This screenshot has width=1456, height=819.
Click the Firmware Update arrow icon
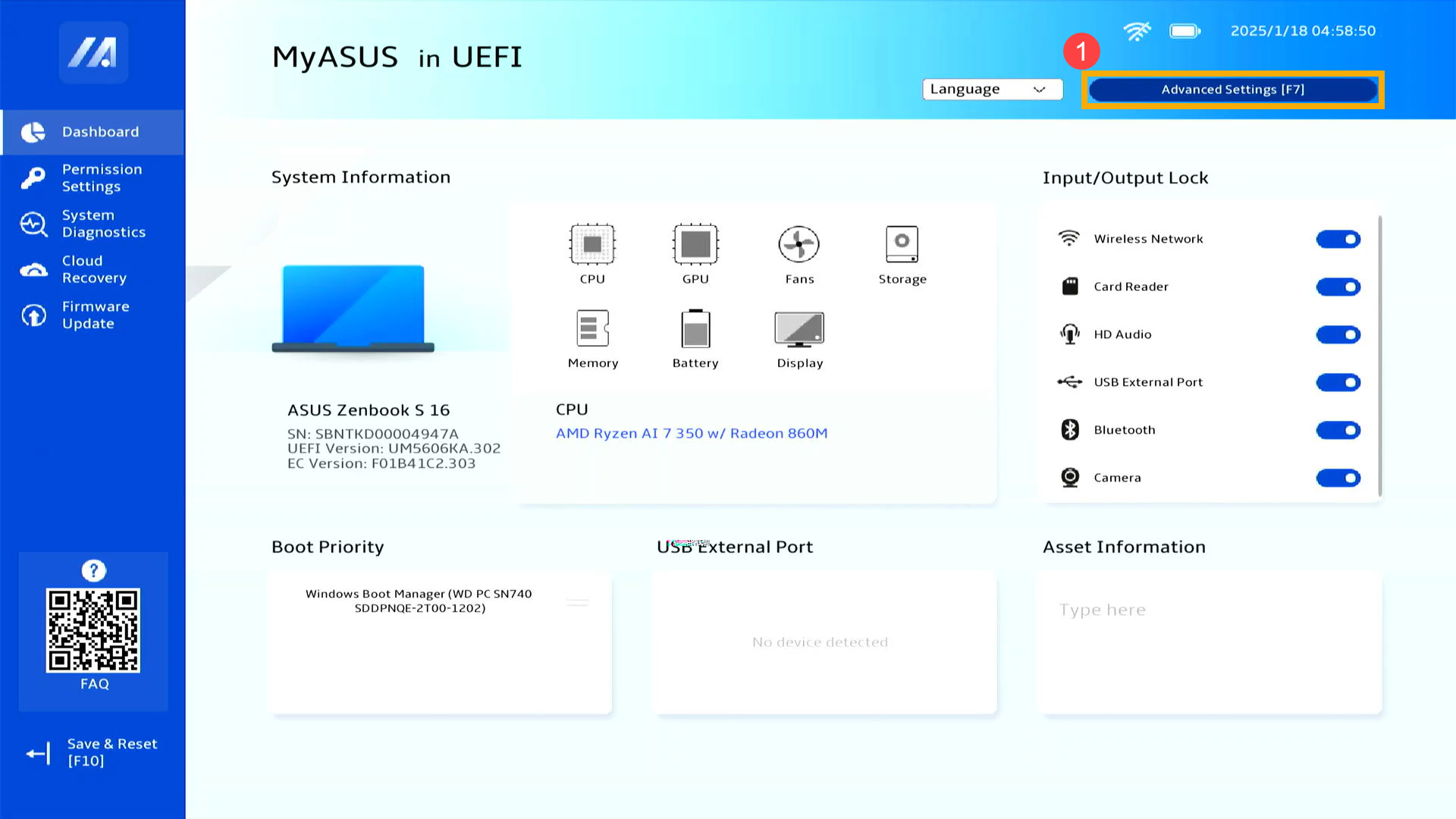pos(33,315)
